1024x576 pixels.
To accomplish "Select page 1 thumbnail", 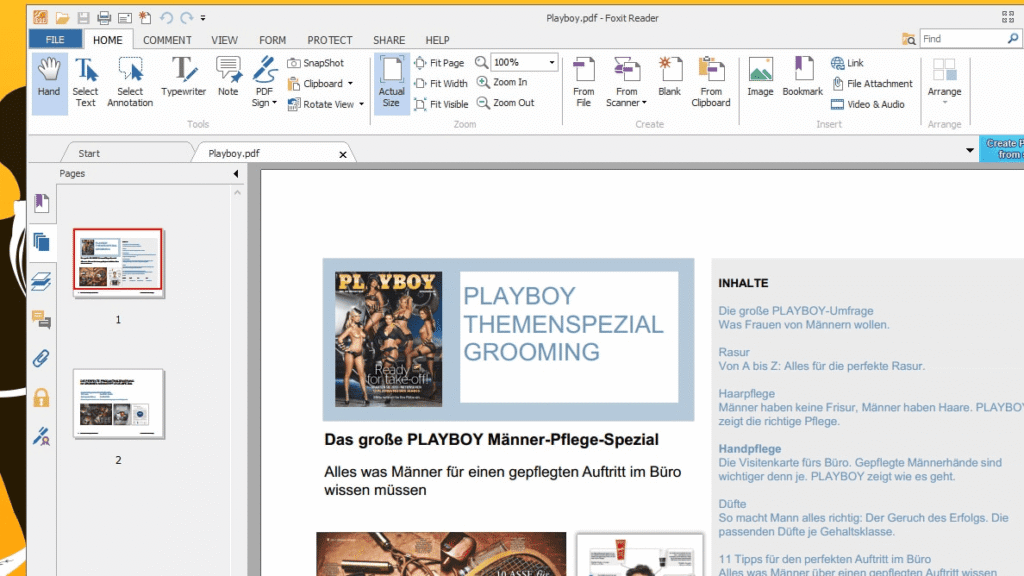I will click(118, 262).
